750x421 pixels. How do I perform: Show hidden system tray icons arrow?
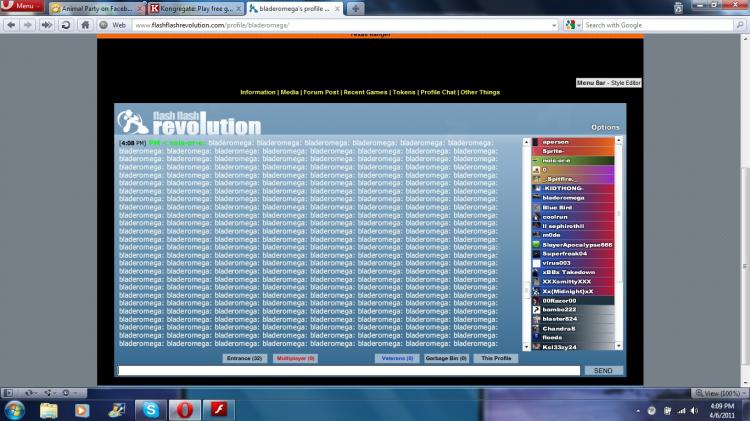coord(638,411)
